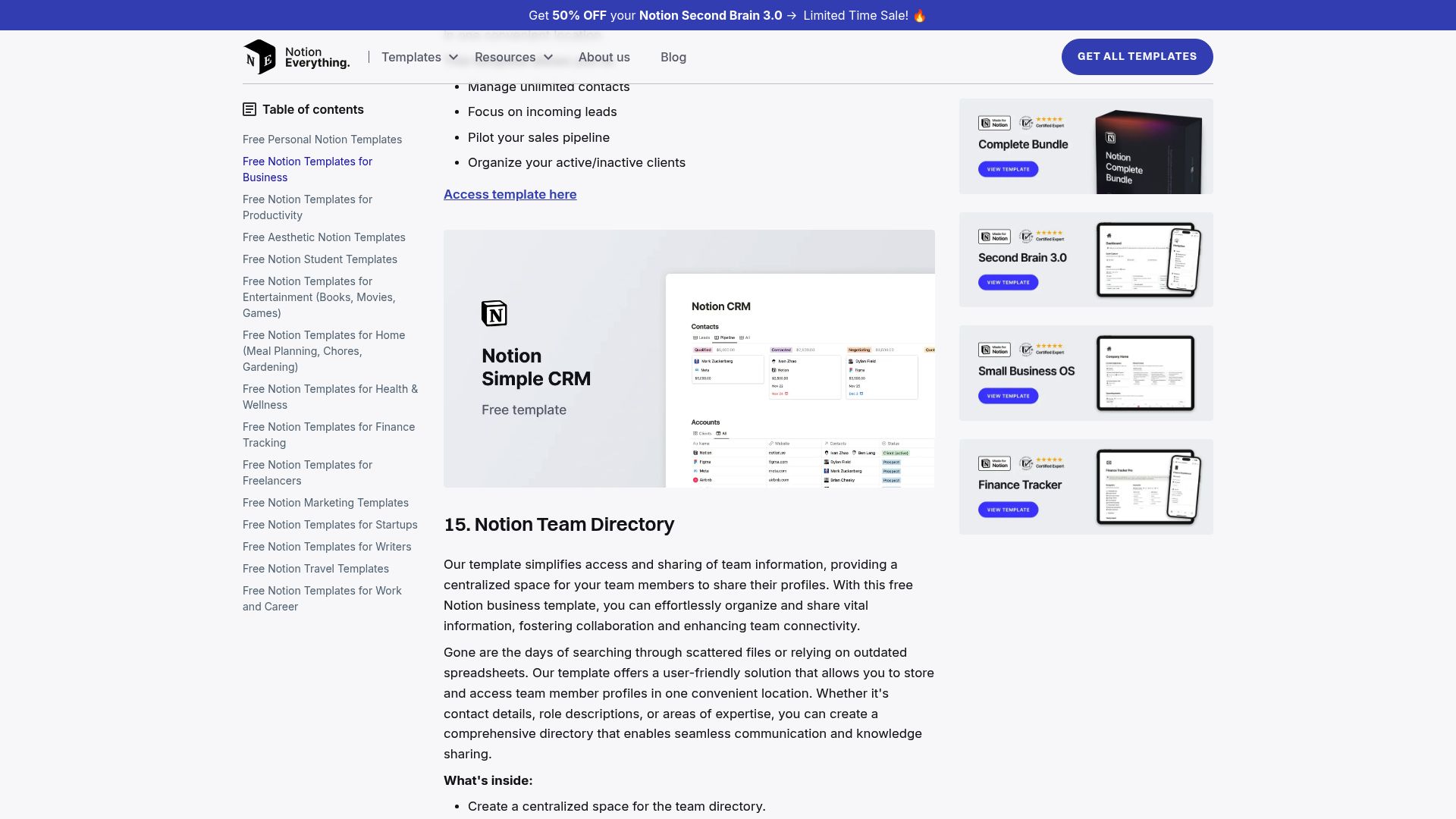Click the fire emoji in the sale banner

(920, 15)
